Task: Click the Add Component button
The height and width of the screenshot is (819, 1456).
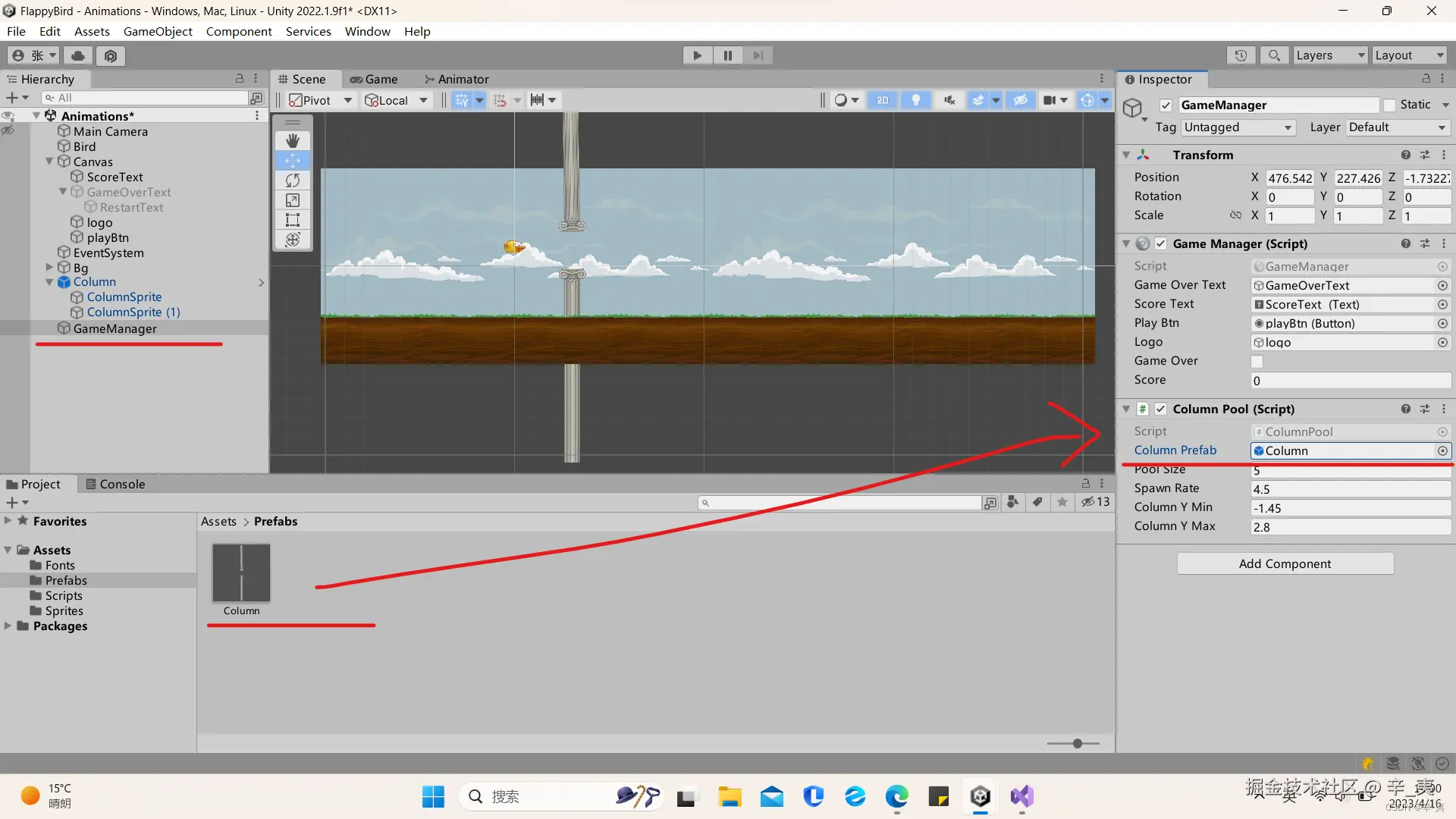Action: [1285, 563]
